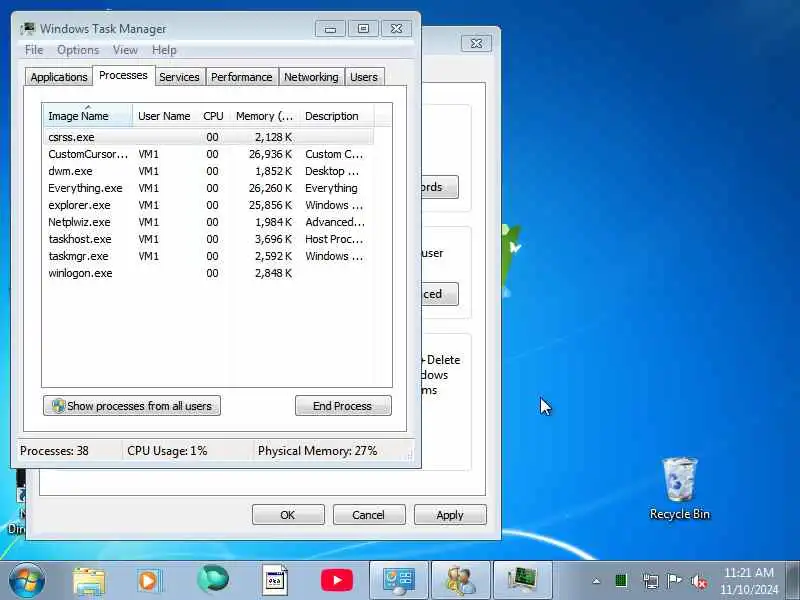Select the taskhost.exe process
The image size is (800, 600).
(209, 239)
